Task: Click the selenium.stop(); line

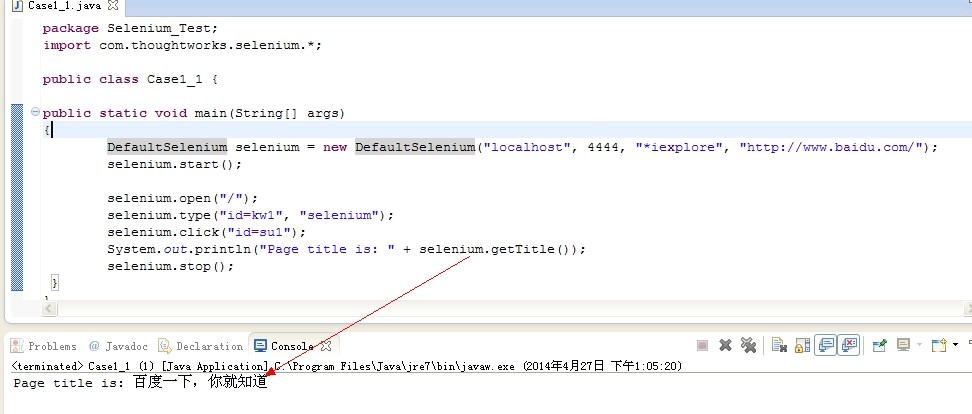Action: coord(170,266)
